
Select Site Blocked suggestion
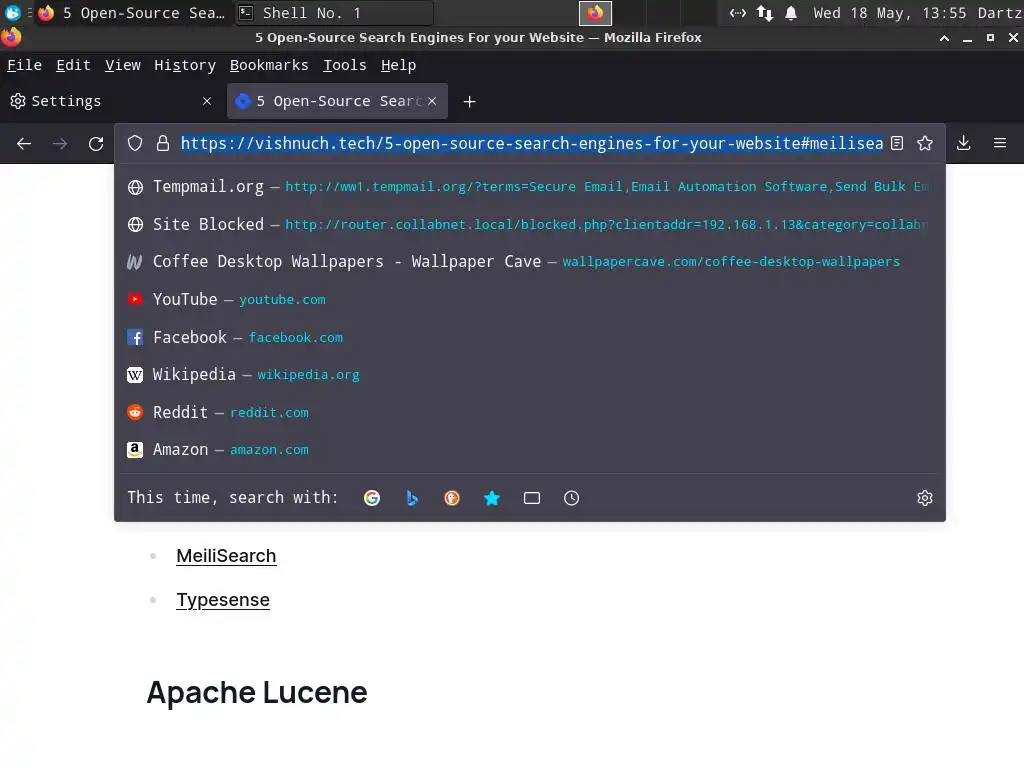(530, 225)
